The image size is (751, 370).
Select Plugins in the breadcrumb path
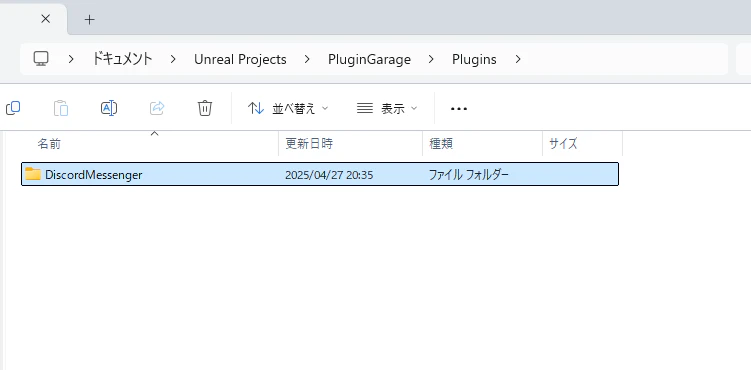coord(474,59)
